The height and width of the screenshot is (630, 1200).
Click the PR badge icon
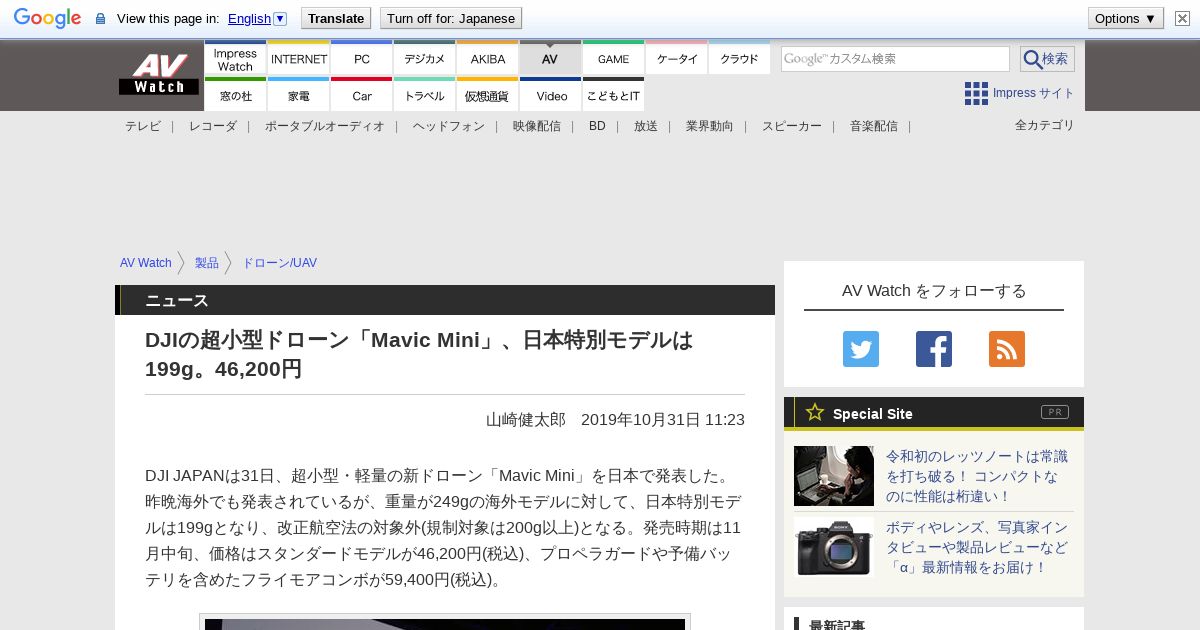tap(1055, 412)
